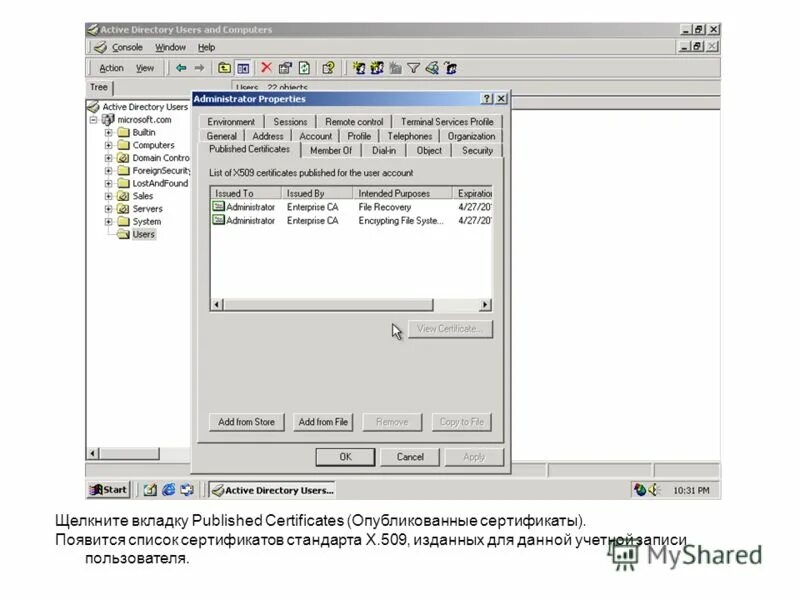Click the Intended Purposes column header
800x600 pixels.
[402, 193]
